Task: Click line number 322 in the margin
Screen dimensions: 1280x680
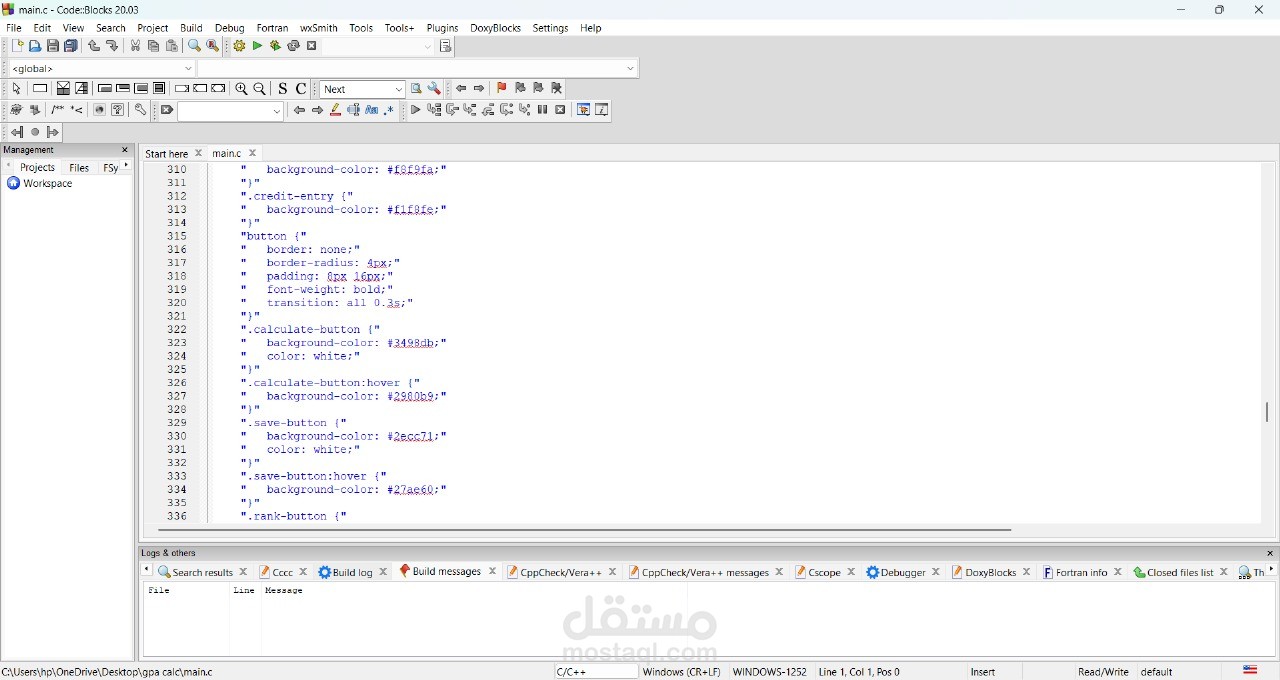Action: (177, 329)
